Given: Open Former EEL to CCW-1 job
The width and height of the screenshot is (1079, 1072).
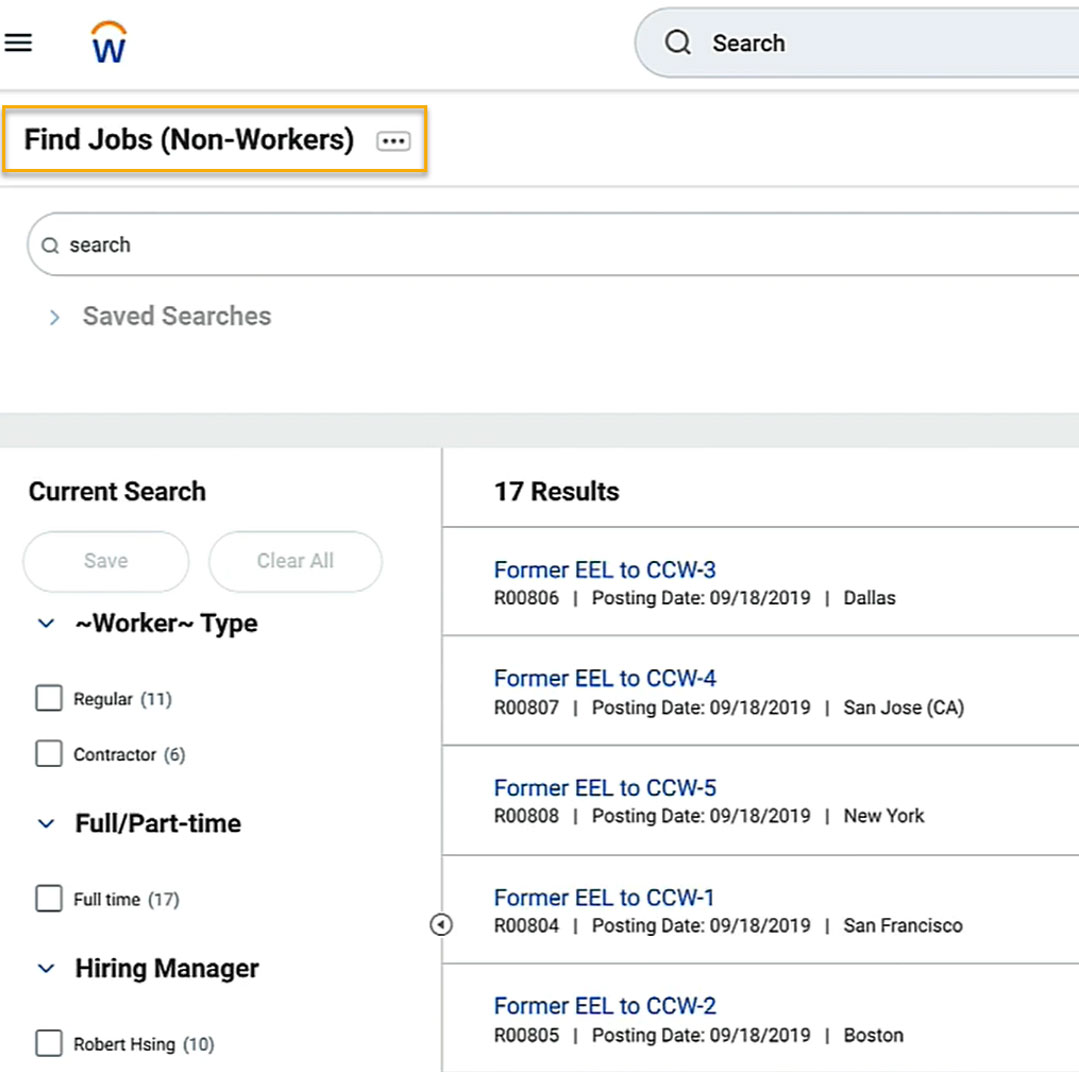Looking at the screenshot, I should point(604,897).
